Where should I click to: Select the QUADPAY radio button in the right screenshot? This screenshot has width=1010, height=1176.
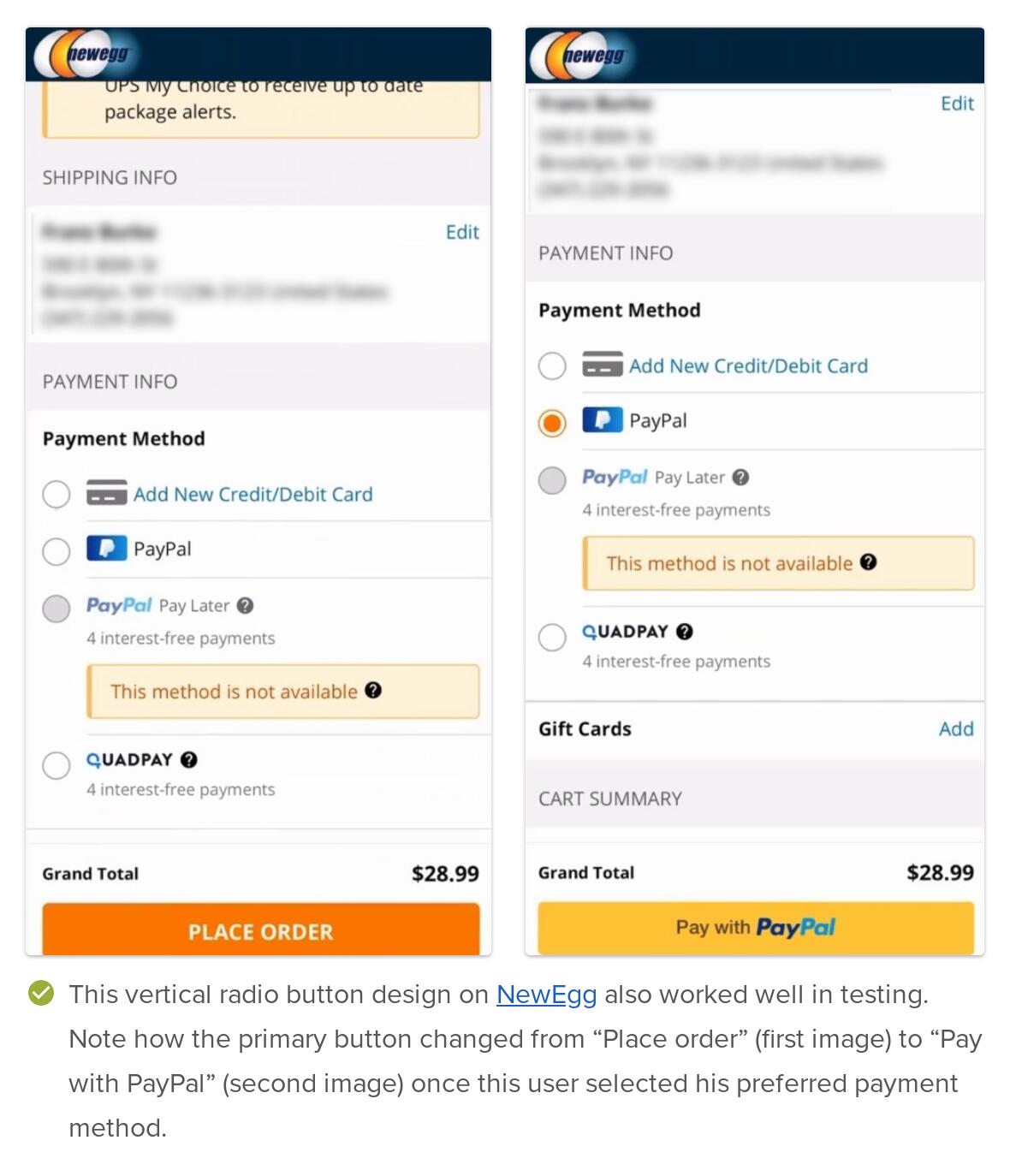point(552,637)
